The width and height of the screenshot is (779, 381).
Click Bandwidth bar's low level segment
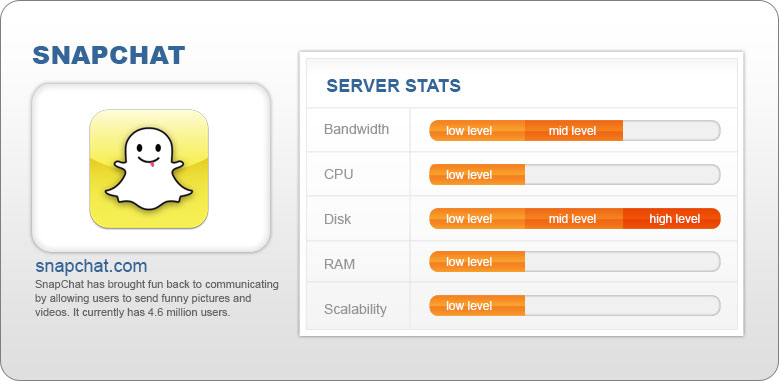(x=477, y=131)
